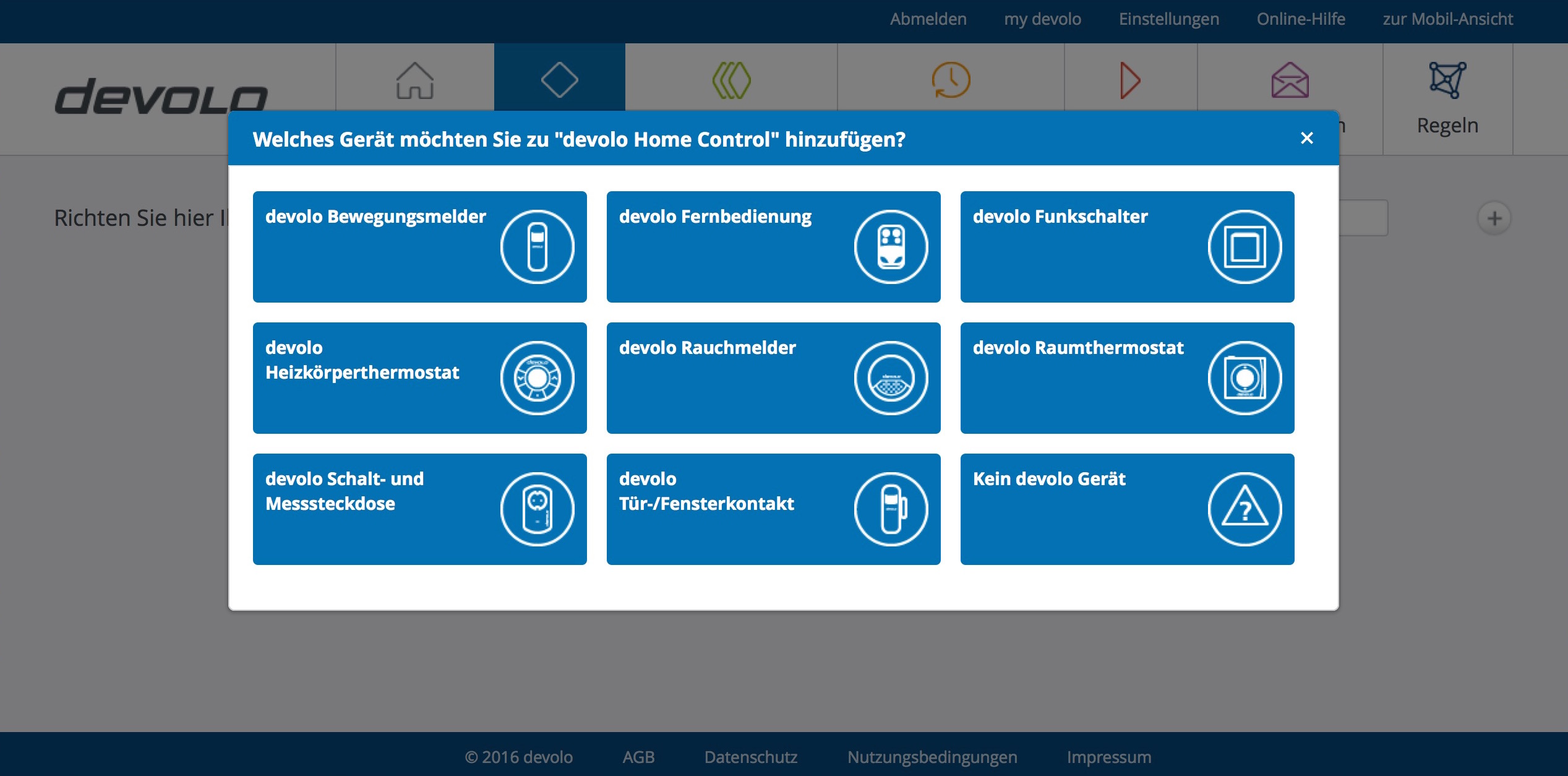1568x776 pixels.
Task: Click the © 2016 devolo footer text
Action: pos(518,757)
